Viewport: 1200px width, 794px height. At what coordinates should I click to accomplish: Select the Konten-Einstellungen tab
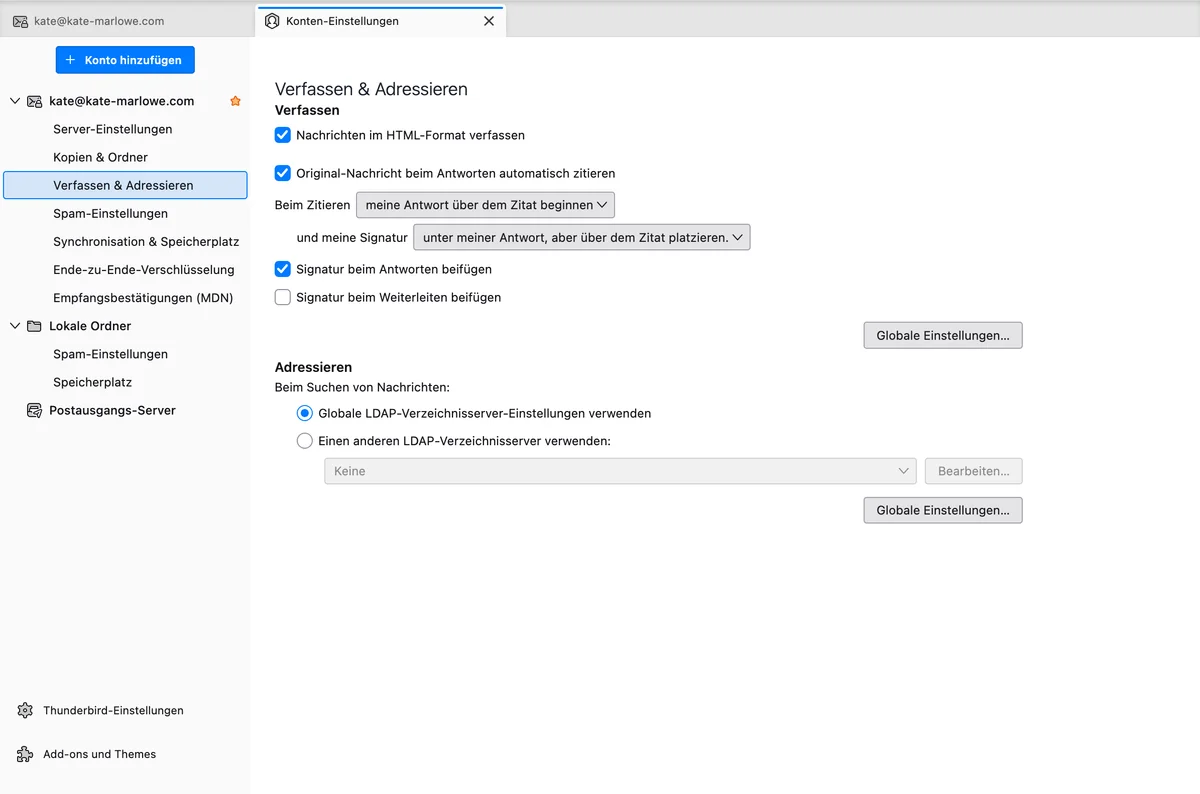381,21
